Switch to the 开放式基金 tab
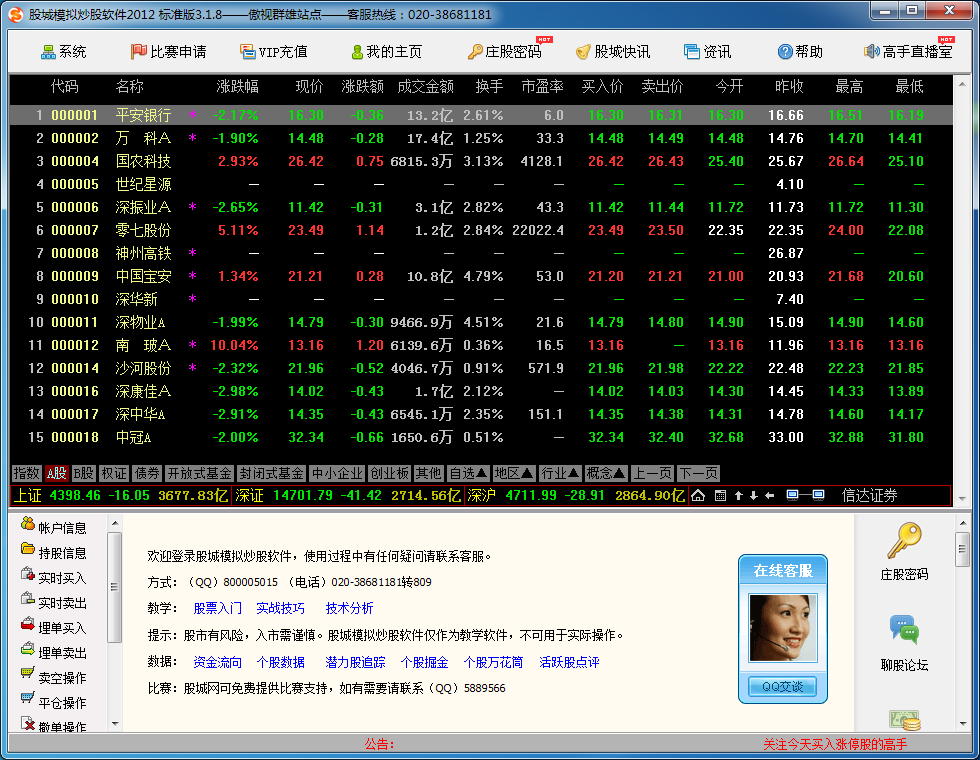 pyautogui.click(x=199, y=473)
